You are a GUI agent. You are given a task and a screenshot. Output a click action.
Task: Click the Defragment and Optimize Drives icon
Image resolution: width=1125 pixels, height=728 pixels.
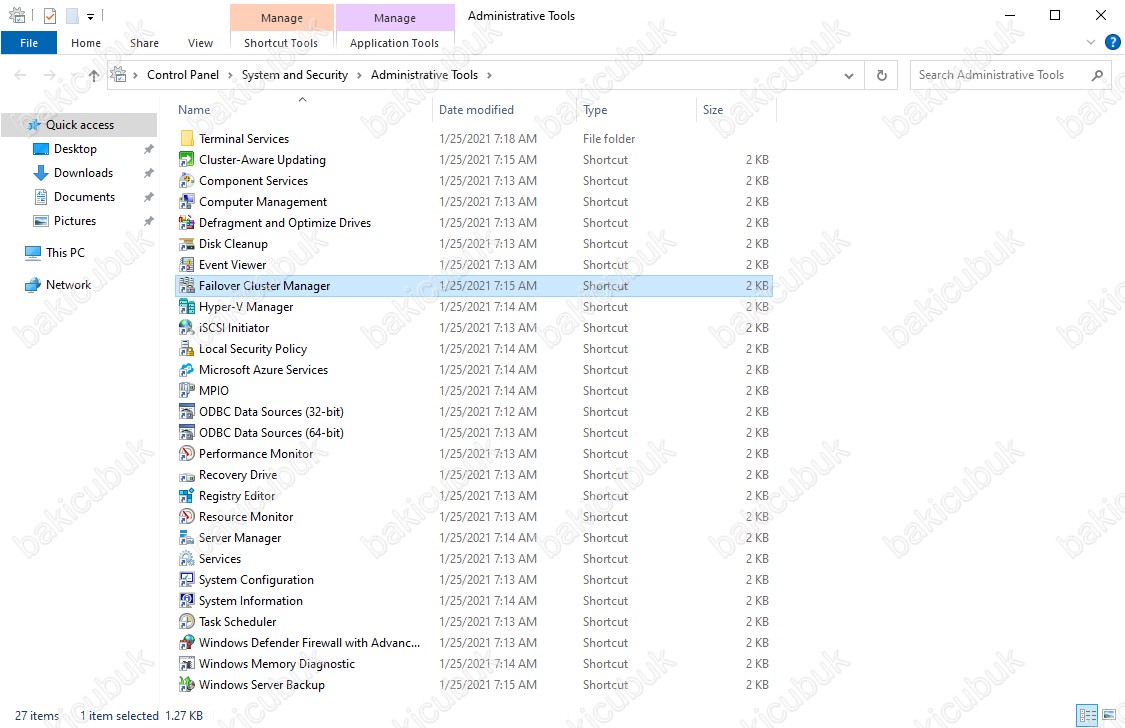pyautogui.click(x=187, y=222)
